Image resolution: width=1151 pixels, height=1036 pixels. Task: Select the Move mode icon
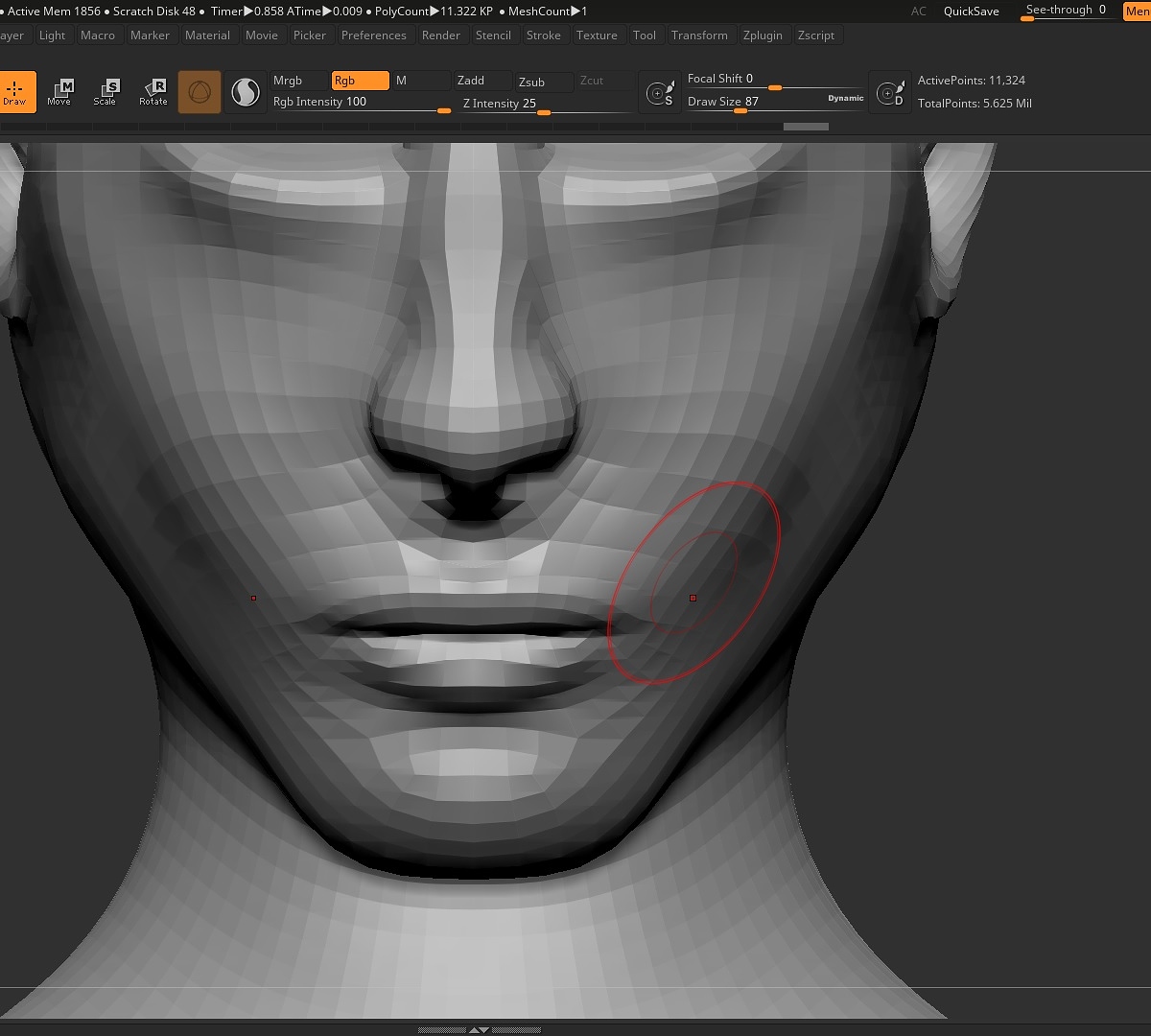click(59, 92)
